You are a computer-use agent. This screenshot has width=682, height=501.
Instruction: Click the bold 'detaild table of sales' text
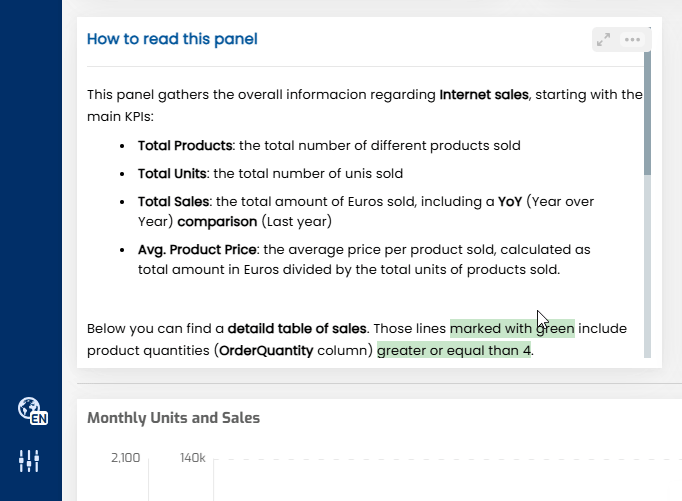pyautogui.click(x=297, y=328)
